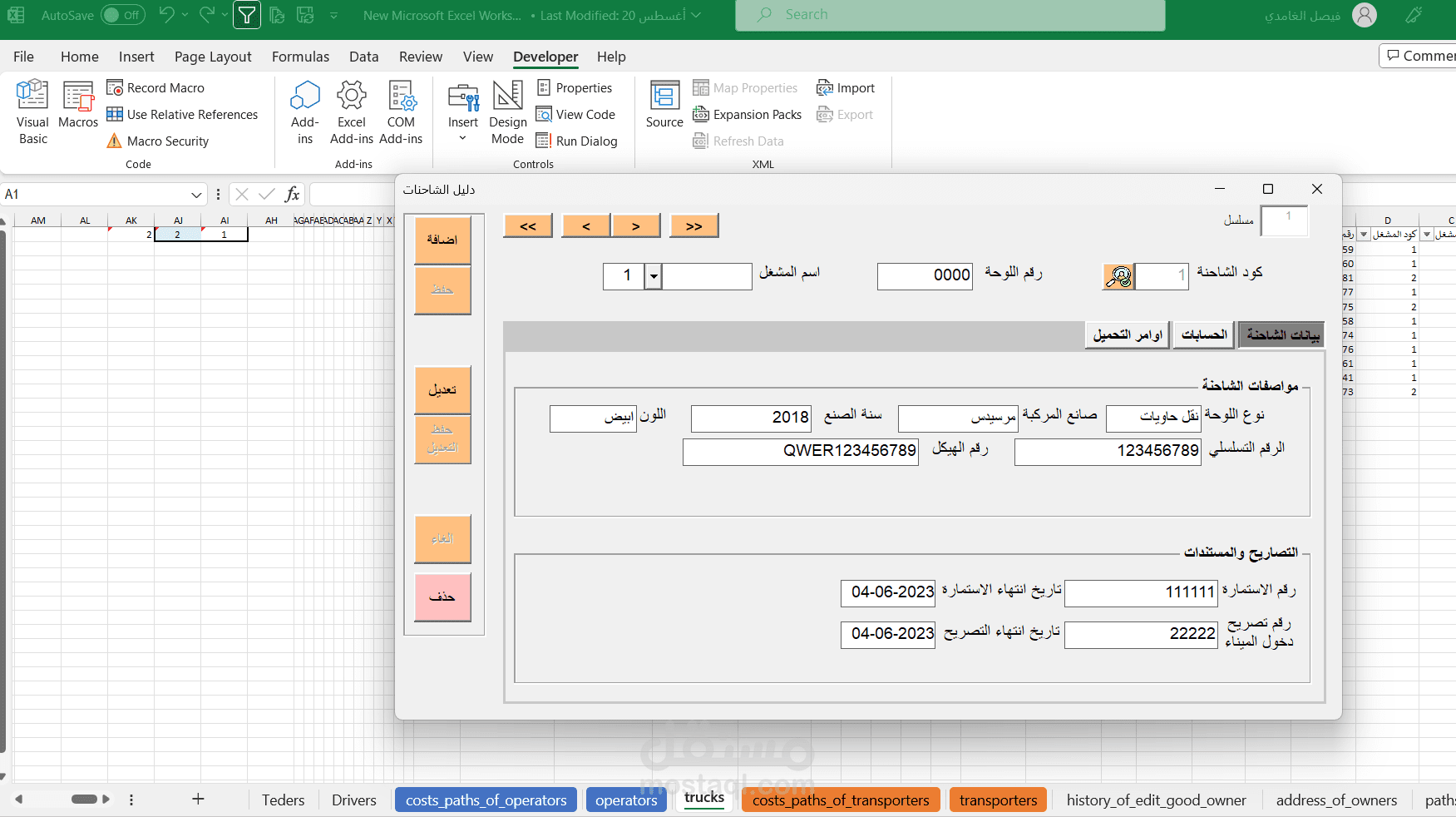
Task: Open the File menu
Action: coord(23,57)
